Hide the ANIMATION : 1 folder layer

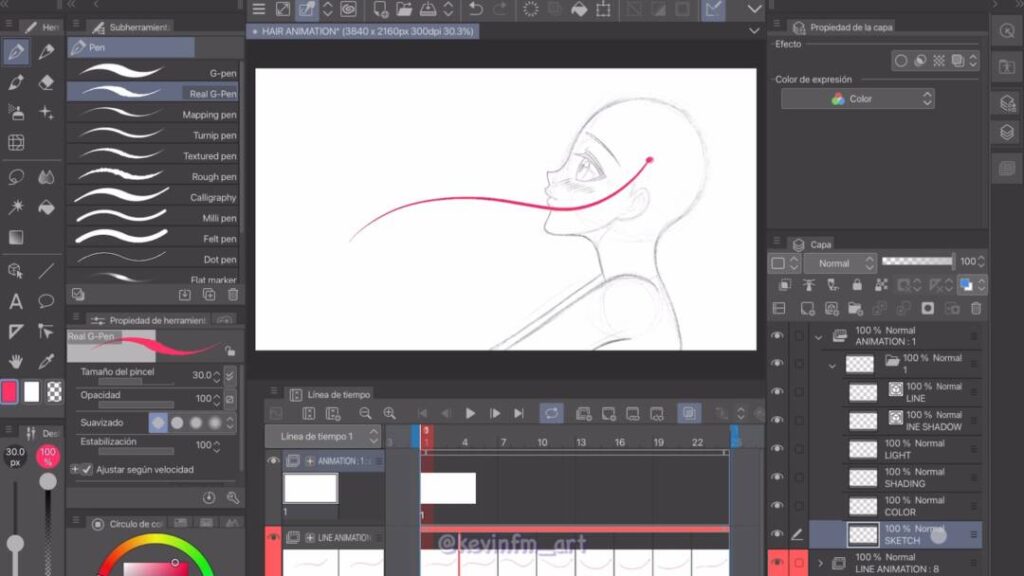click(777, 336)
